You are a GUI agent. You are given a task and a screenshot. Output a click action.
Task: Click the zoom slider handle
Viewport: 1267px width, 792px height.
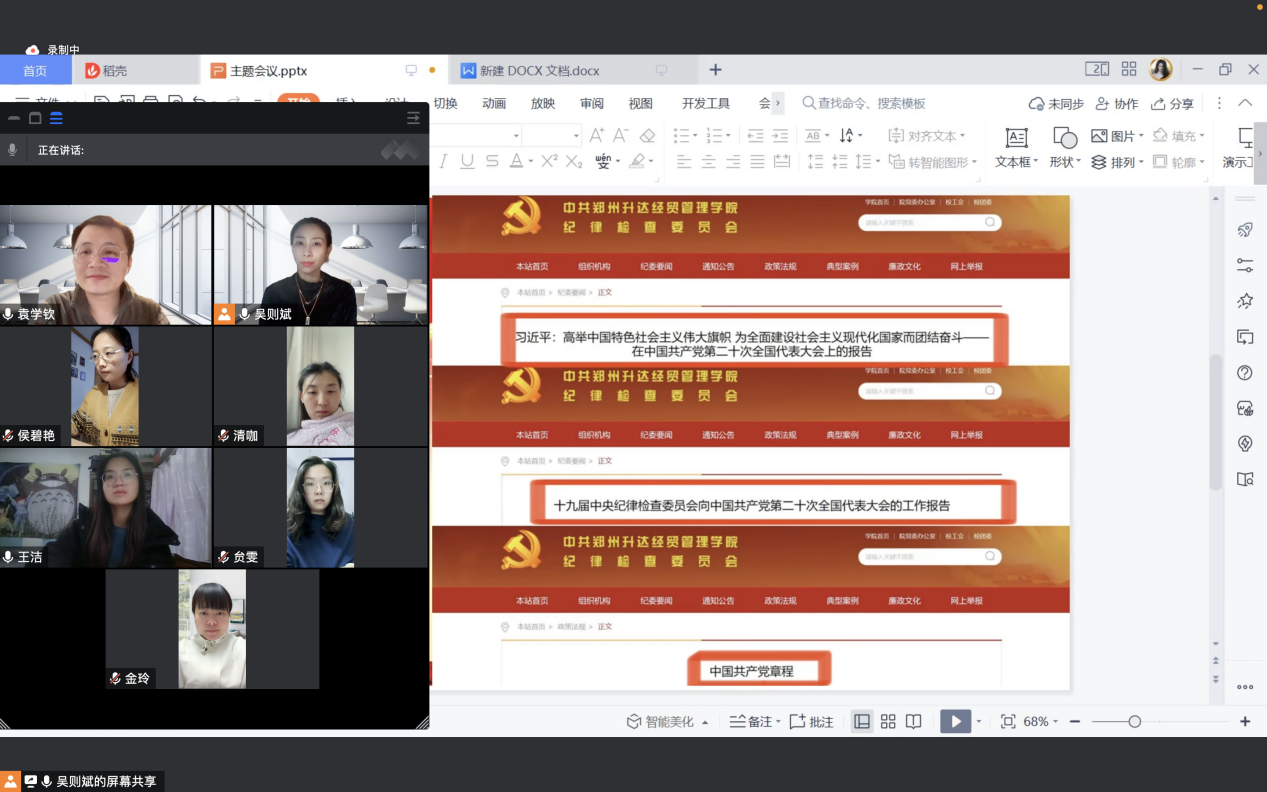click(1134, 722)
